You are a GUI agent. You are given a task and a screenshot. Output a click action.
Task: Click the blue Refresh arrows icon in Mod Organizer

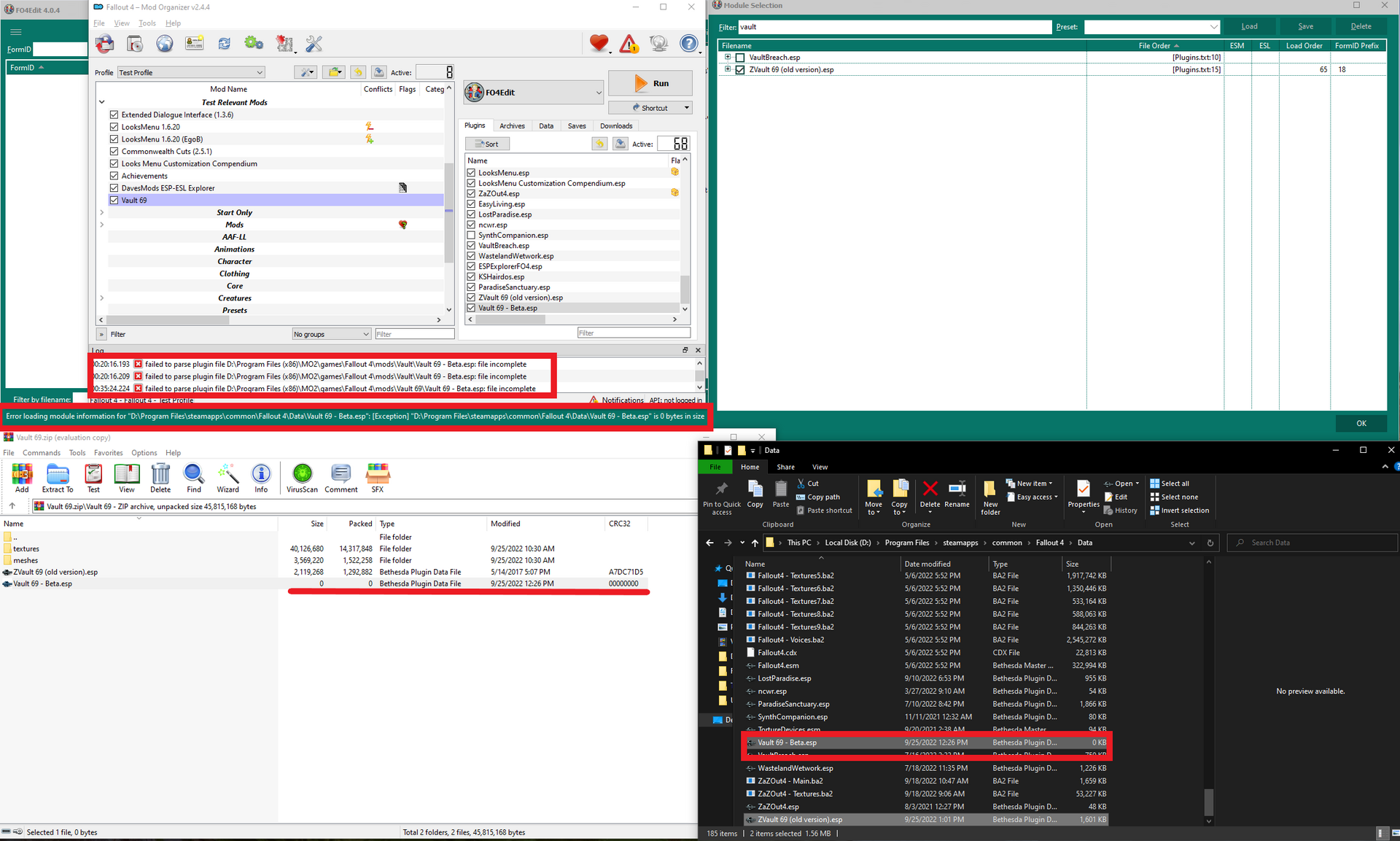225,44
